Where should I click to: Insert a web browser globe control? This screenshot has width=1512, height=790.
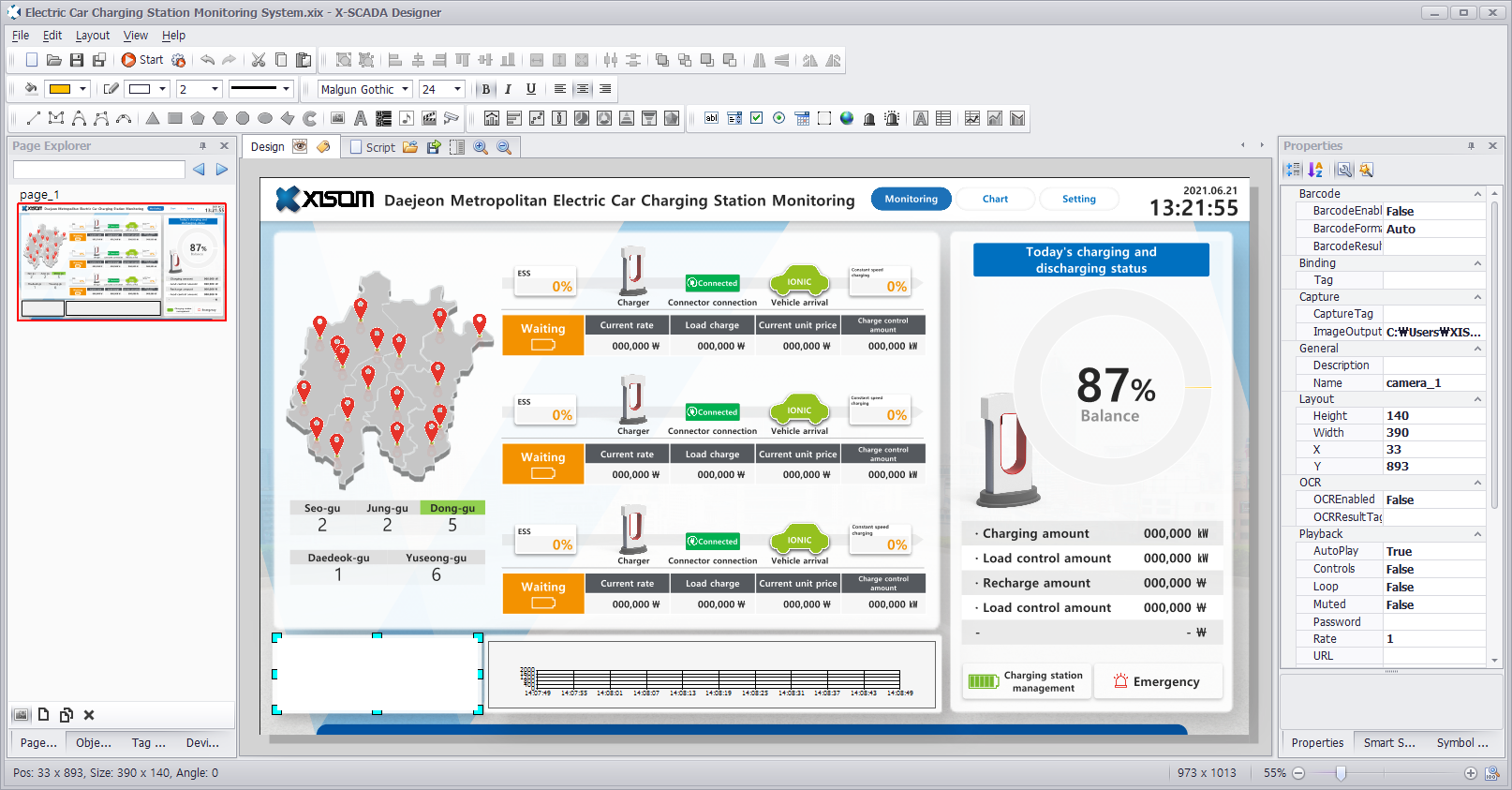click(x=847, y=118)
